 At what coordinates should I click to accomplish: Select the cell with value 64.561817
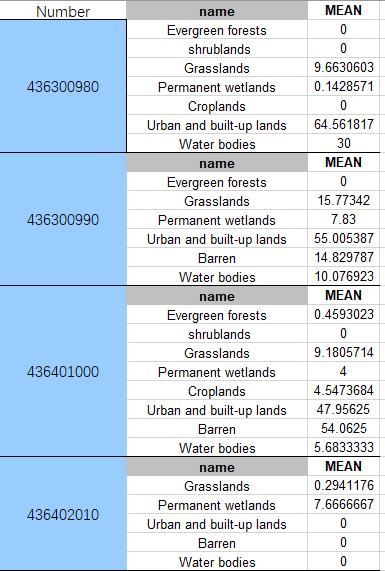(x=343, y=124)
